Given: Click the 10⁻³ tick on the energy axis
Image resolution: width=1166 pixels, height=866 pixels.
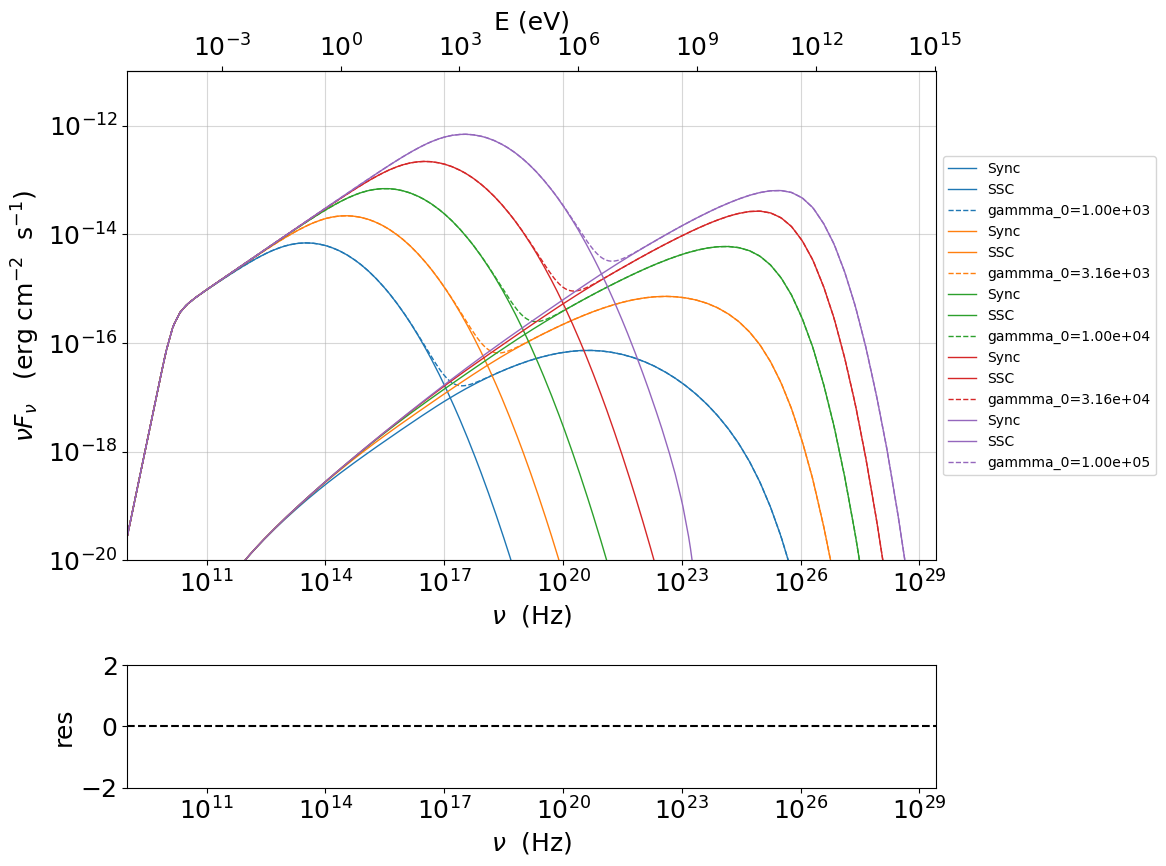Looking at the screenshot, I should pyautogui.click(x=222, y=45).
